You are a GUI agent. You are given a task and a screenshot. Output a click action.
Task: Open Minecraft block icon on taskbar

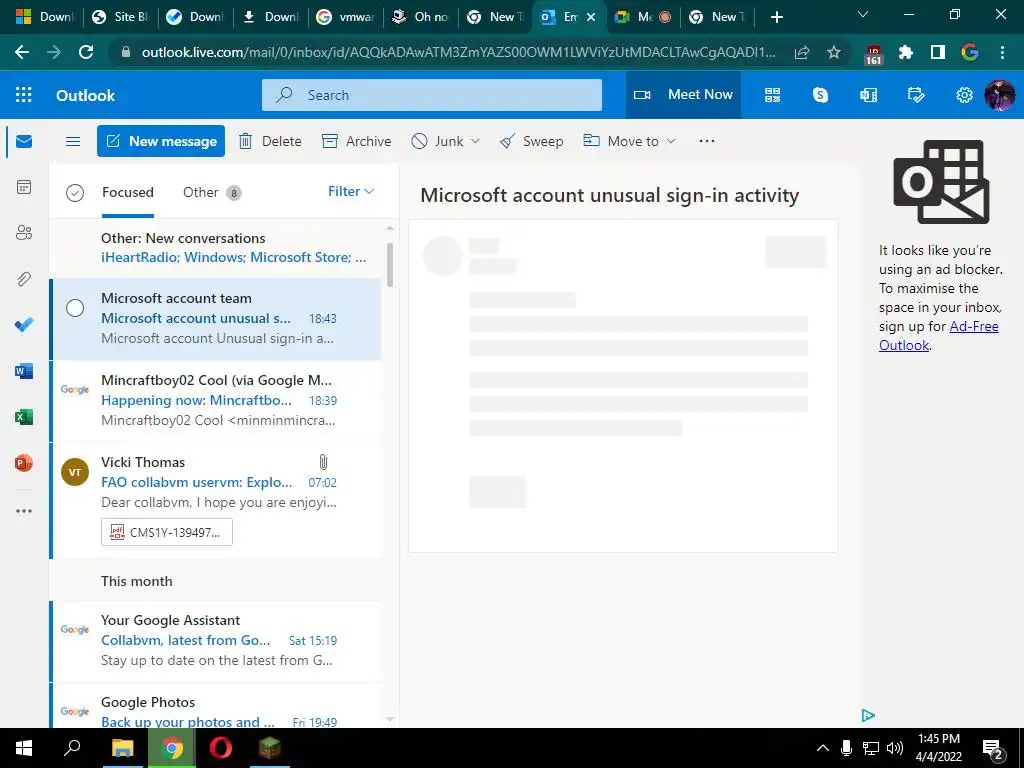pos(270,748)
